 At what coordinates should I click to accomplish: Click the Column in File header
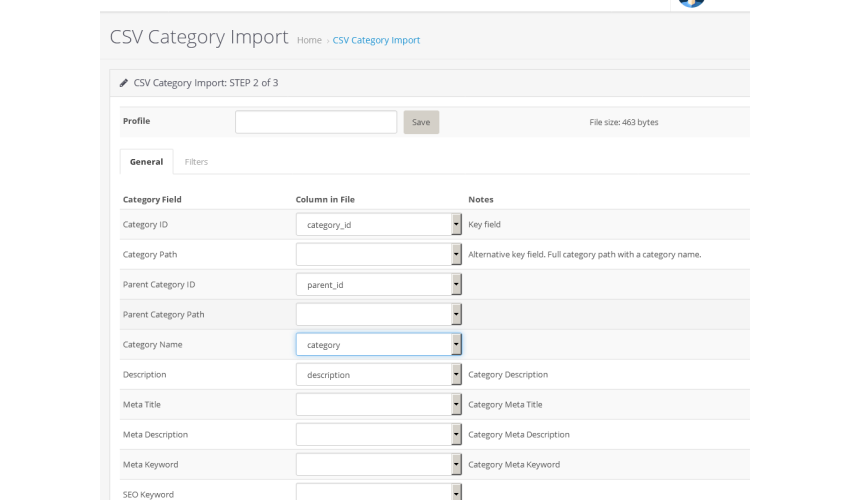pos(325,200)
